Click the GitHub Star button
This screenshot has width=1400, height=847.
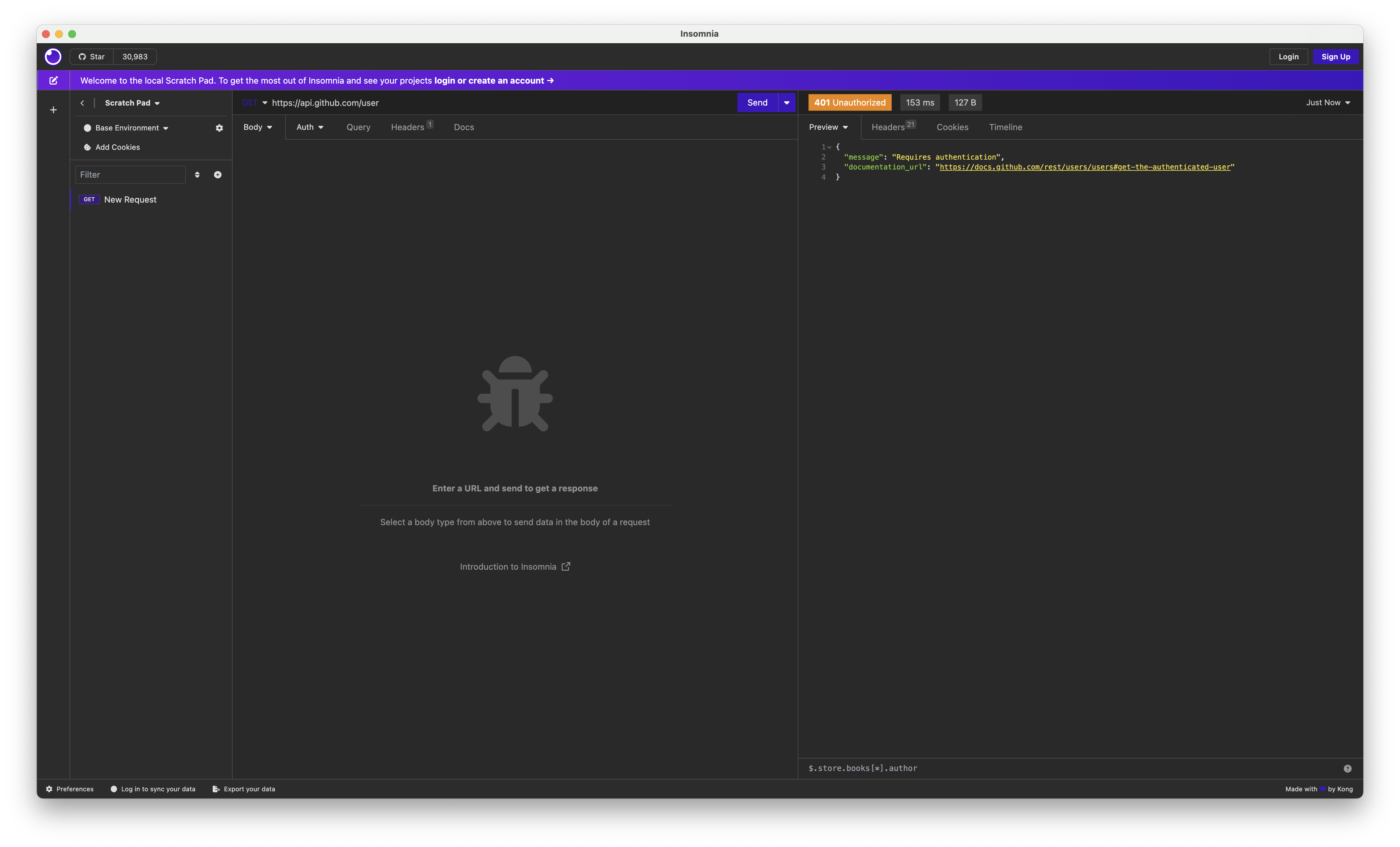coord(91,56)
